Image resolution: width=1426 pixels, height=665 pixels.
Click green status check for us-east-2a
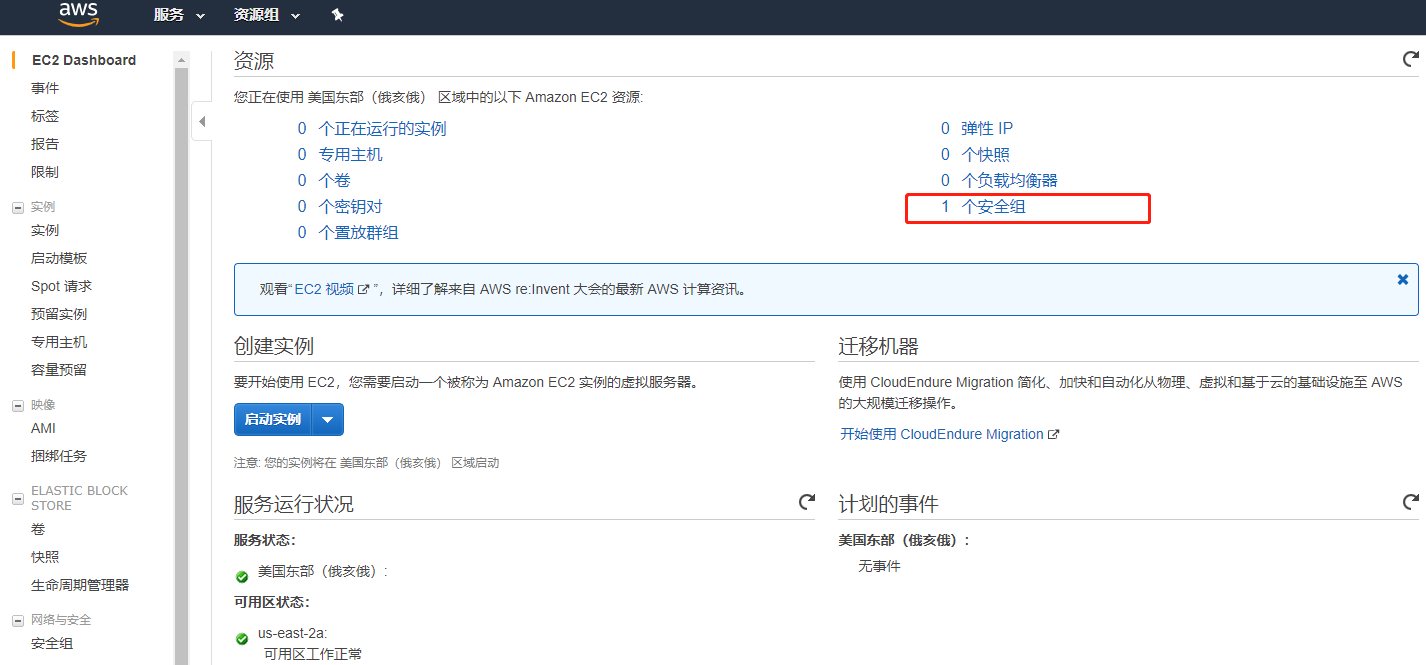(242, 638)
